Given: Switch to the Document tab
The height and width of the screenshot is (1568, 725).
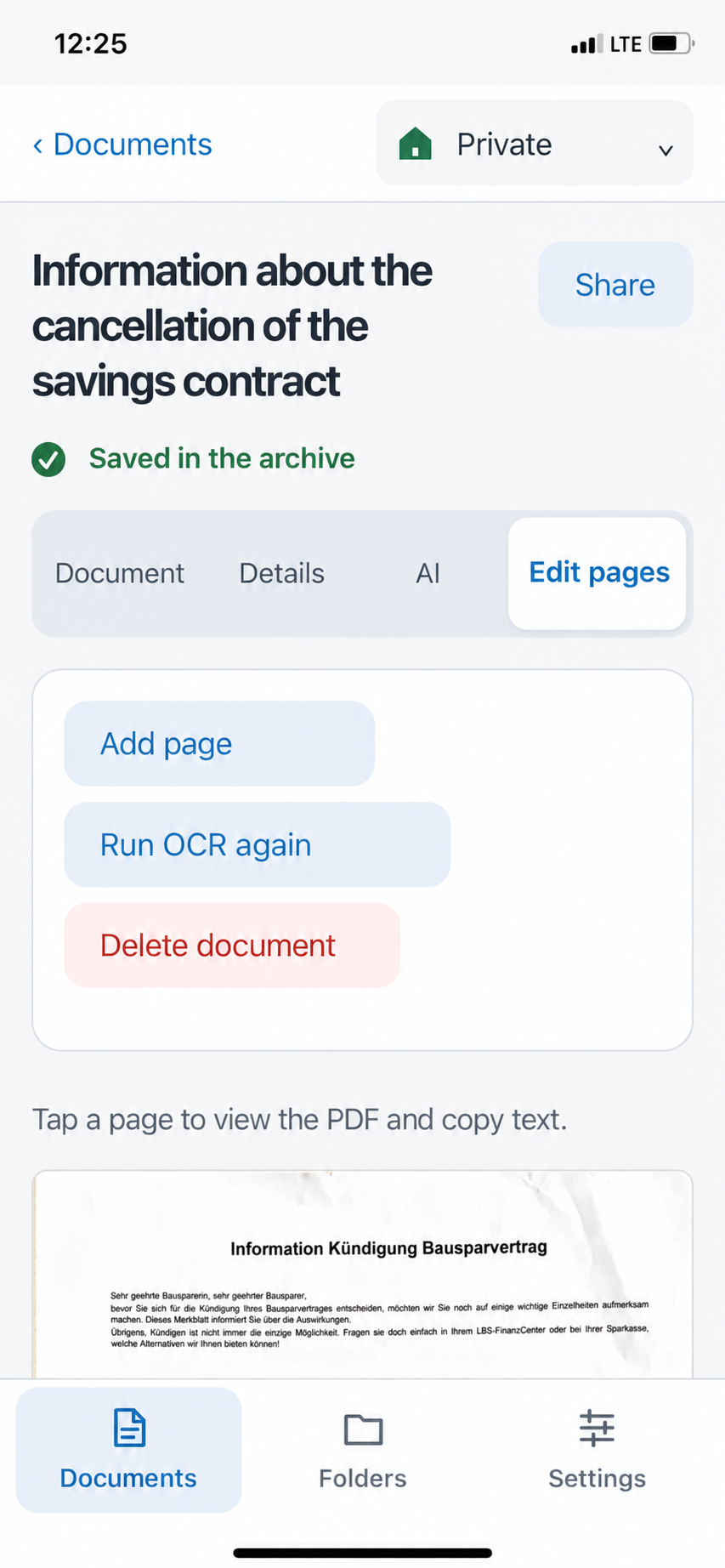Looking at the screenshot, I should click(120, 573).
